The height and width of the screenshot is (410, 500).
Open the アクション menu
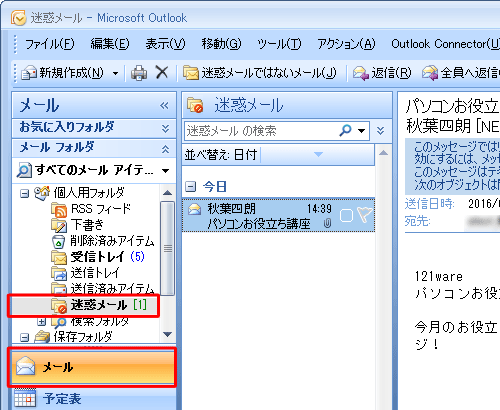click(346, 44)
